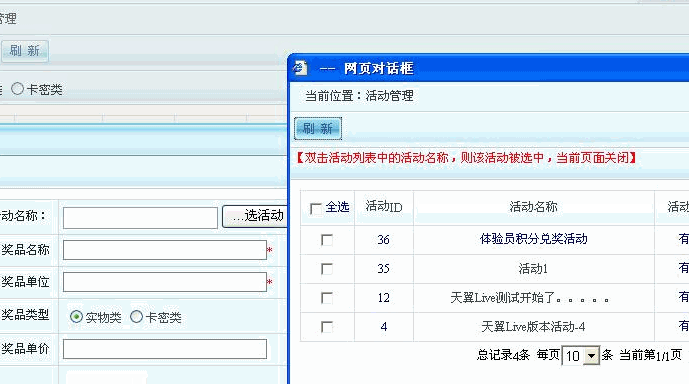Click the 总记录4条 record count text
Image resolution: width=689 pixels, height=384 pixels.
(x=503, y=355)
